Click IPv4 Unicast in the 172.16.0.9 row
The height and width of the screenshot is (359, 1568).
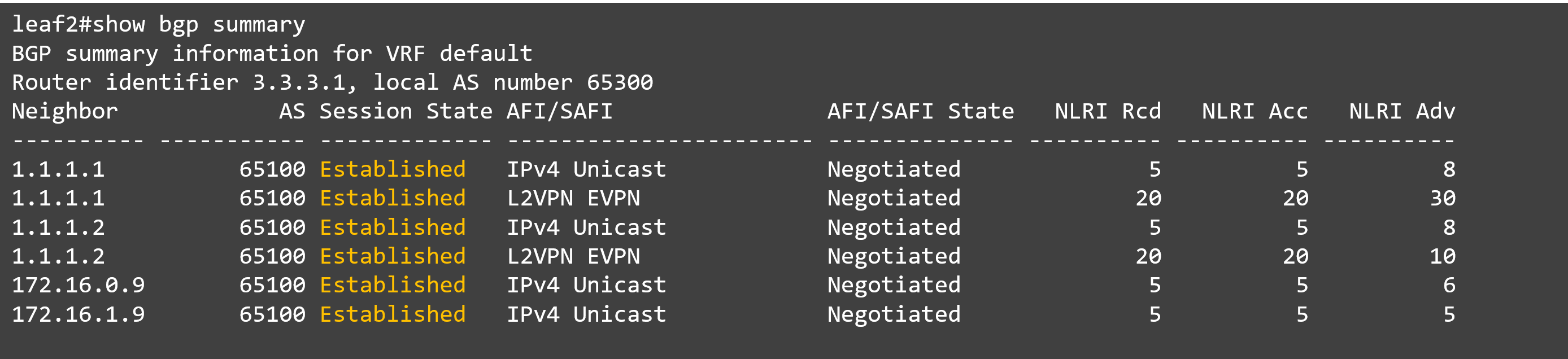(x=586, y=286)
